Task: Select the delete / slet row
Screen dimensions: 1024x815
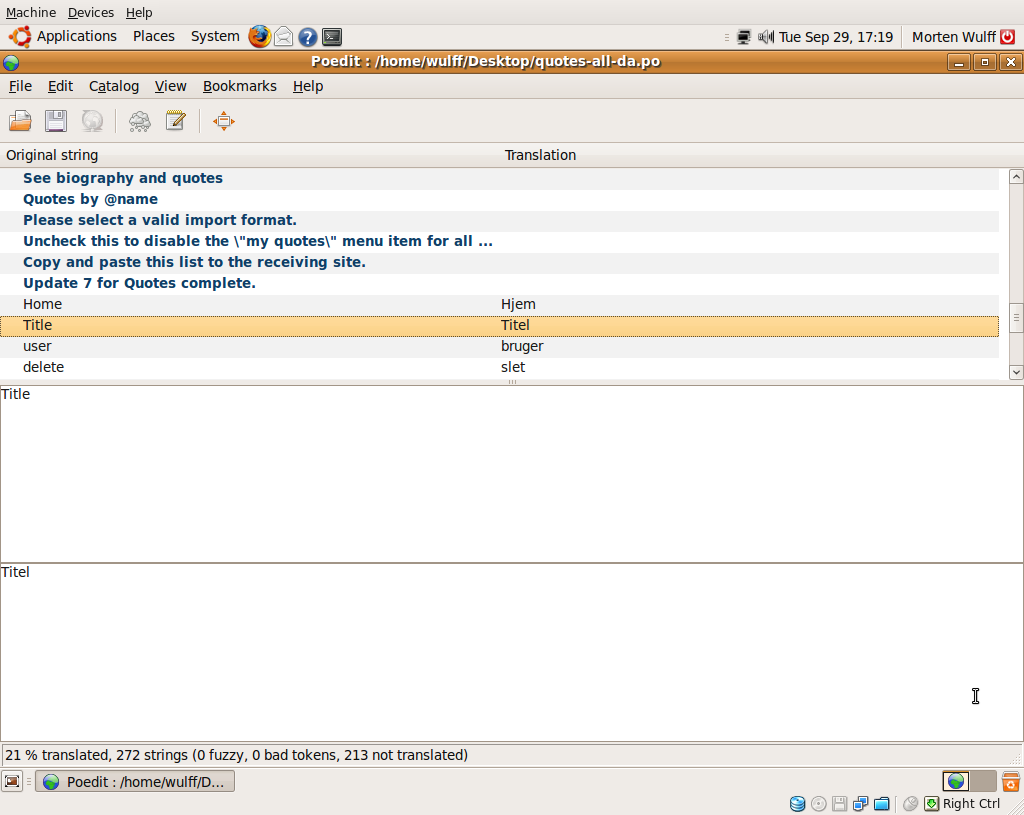Action: [500, 367]
